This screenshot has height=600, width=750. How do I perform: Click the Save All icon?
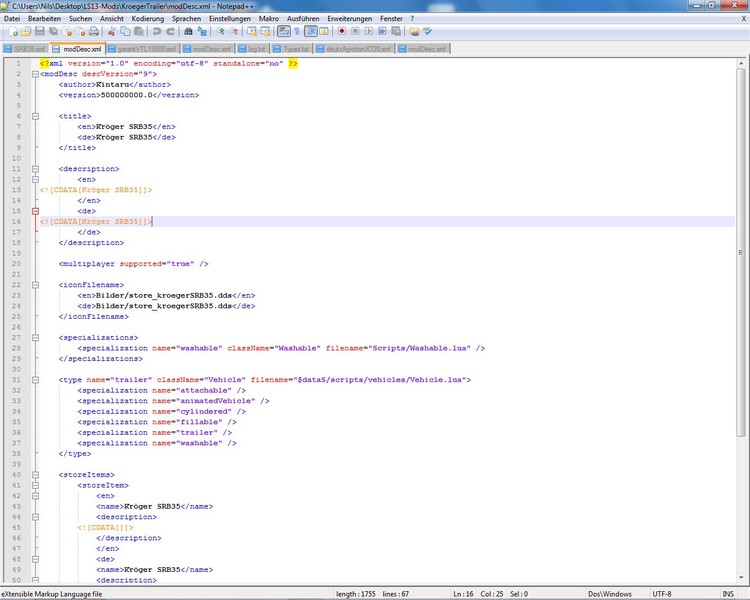click(x=54, y=32)
